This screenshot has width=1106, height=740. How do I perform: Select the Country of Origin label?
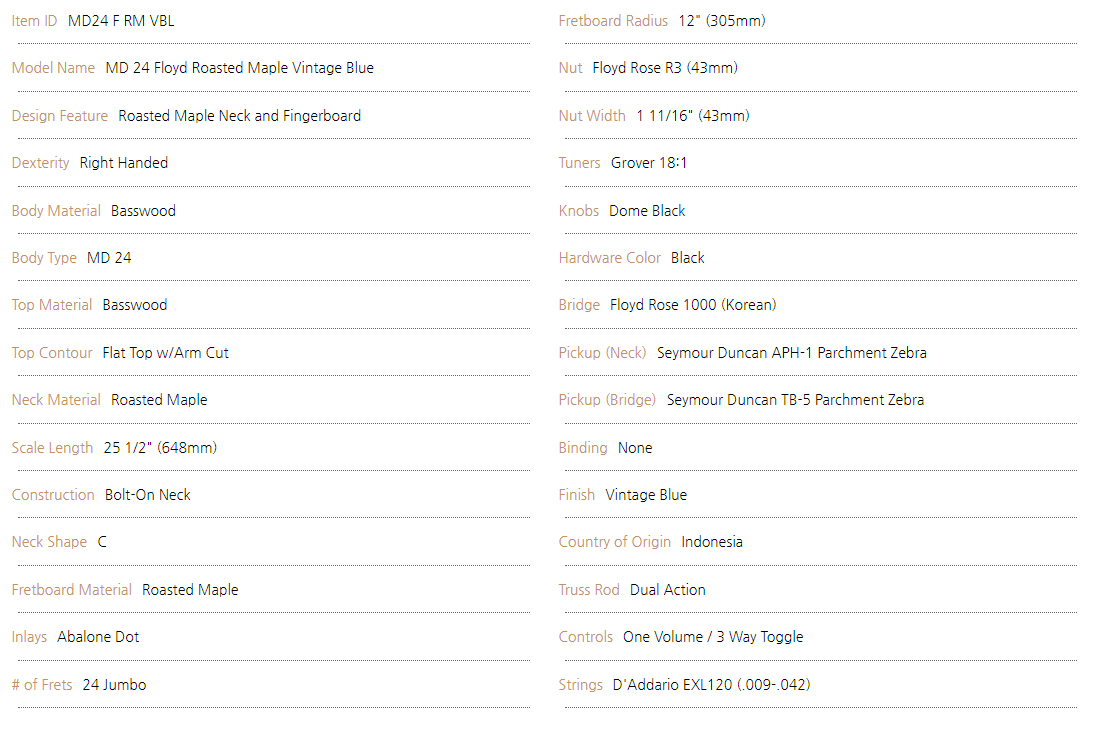614,542
